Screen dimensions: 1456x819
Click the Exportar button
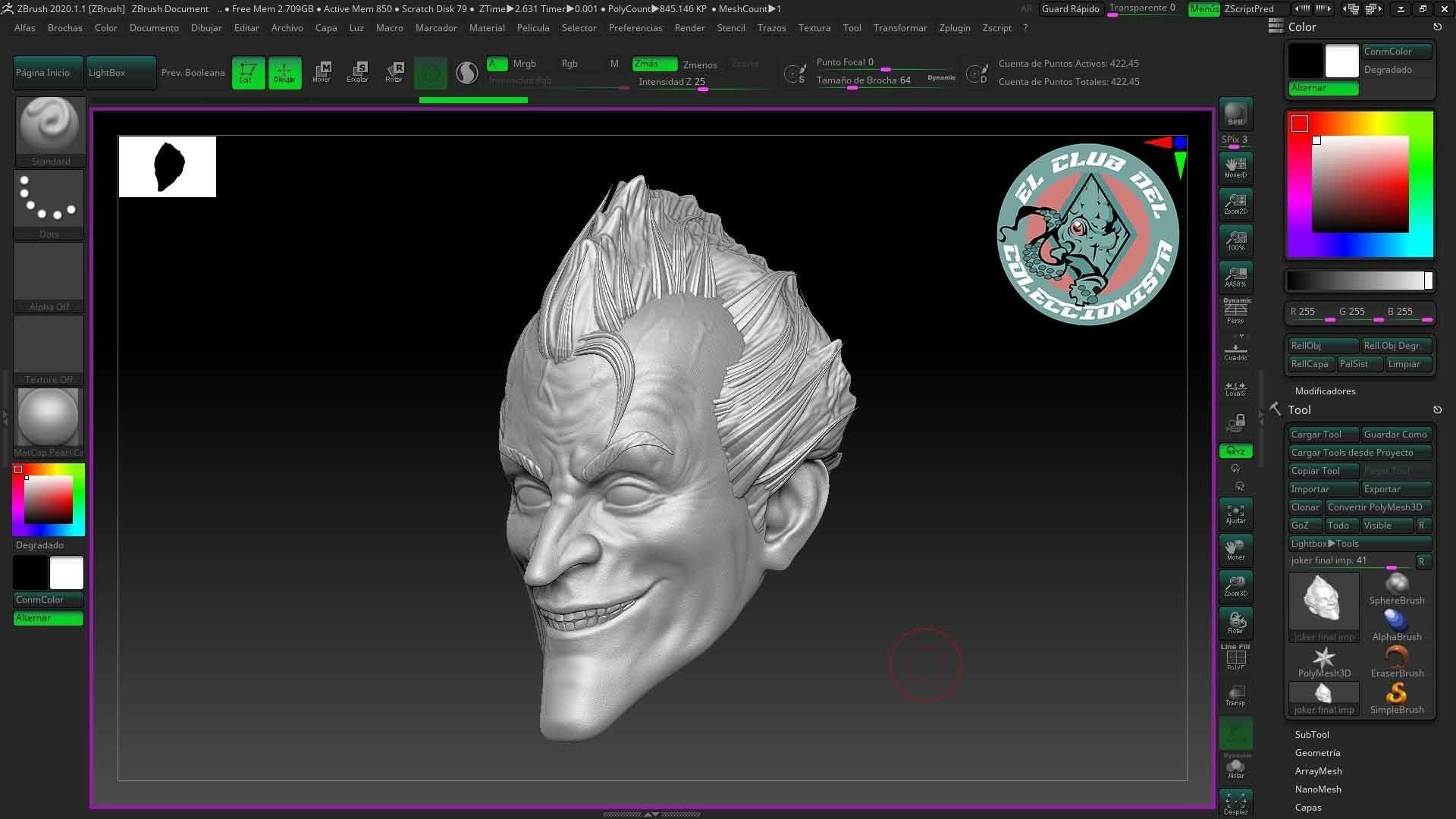point(1396,489)
